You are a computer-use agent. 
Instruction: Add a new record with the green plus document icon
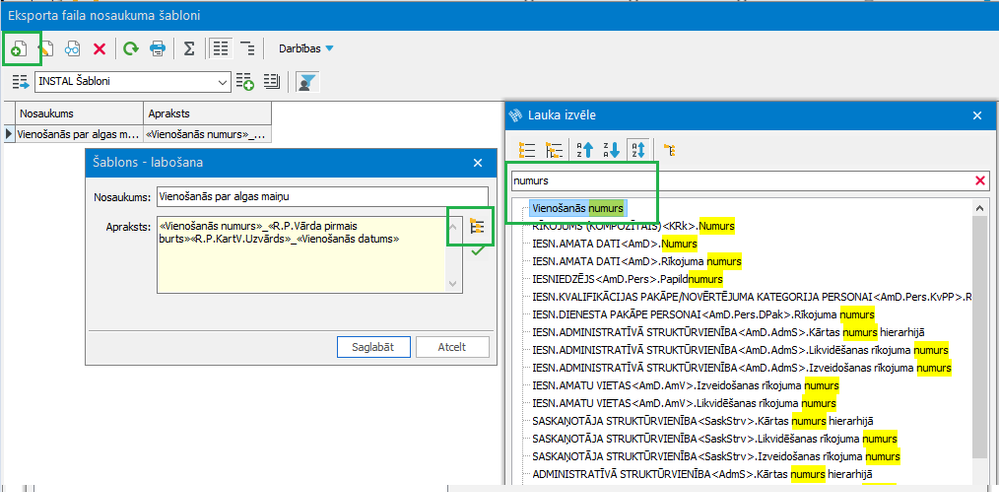[x=18, y=48]
